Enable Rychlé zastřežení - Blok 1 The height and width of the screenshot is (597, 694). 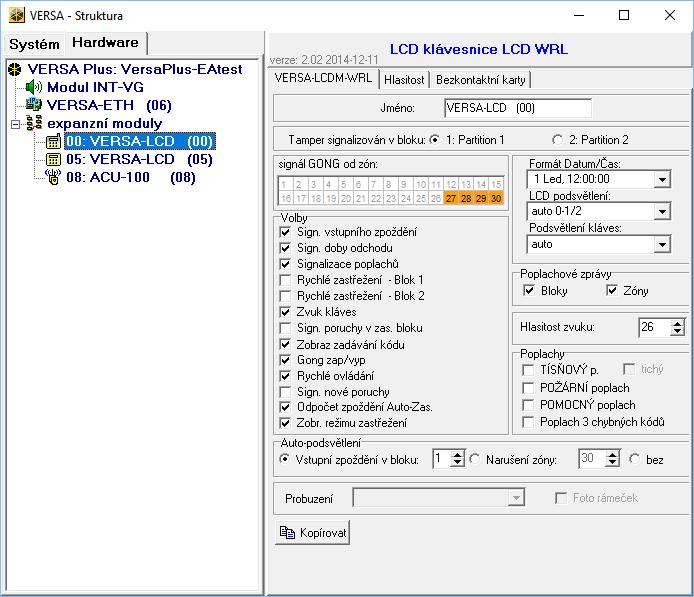285,280
